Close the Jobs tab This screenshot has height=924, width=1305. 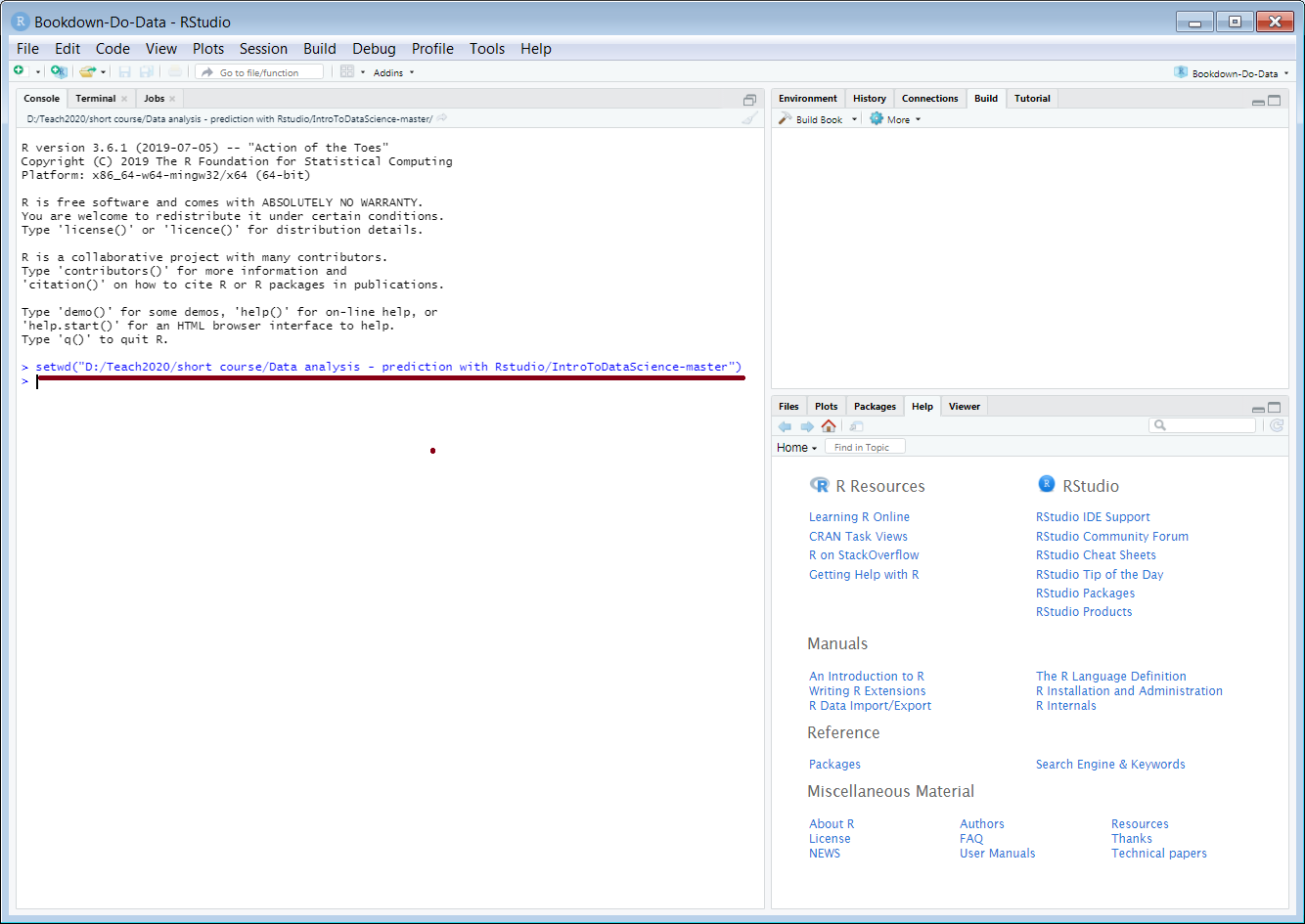[172, 99]
